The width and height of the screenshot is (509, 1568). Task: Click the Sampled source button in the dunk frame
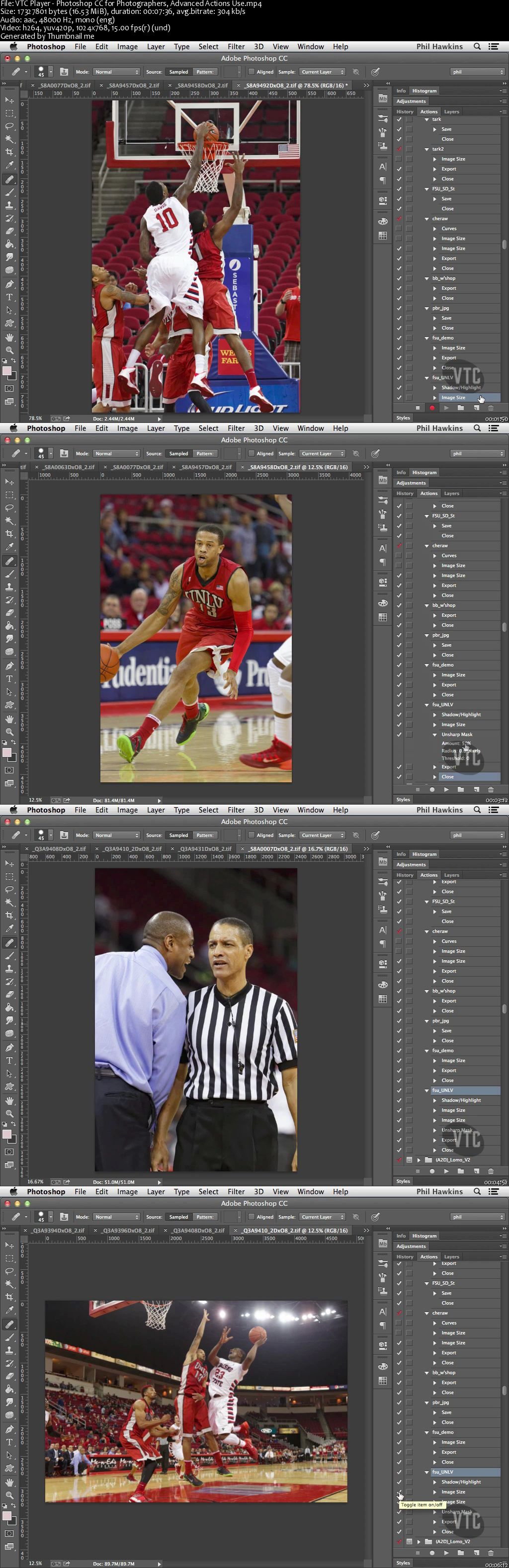tap(178, 72)
